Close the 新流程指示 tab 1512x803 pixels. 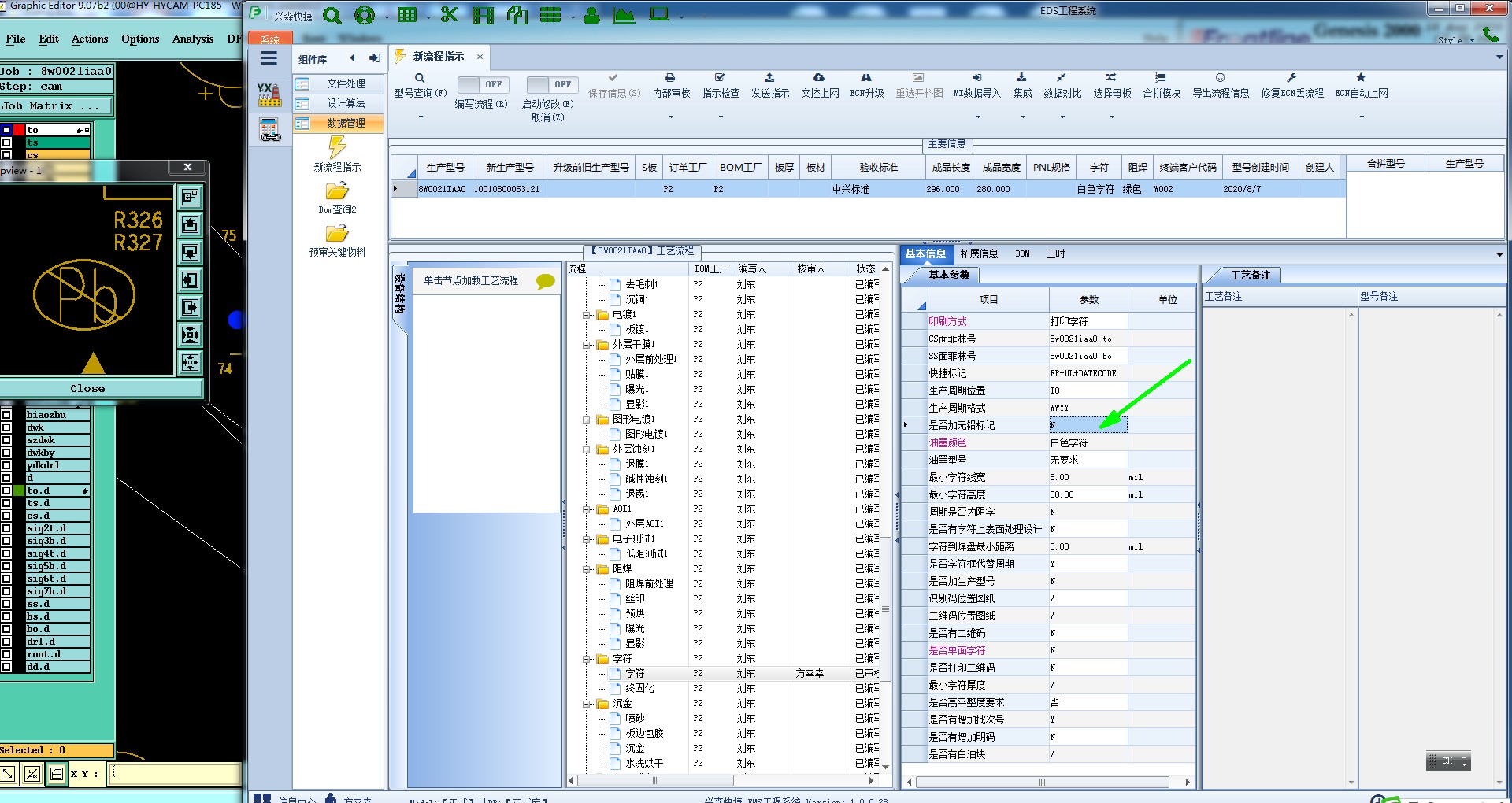pyautogui.click(x=480, y=57)
